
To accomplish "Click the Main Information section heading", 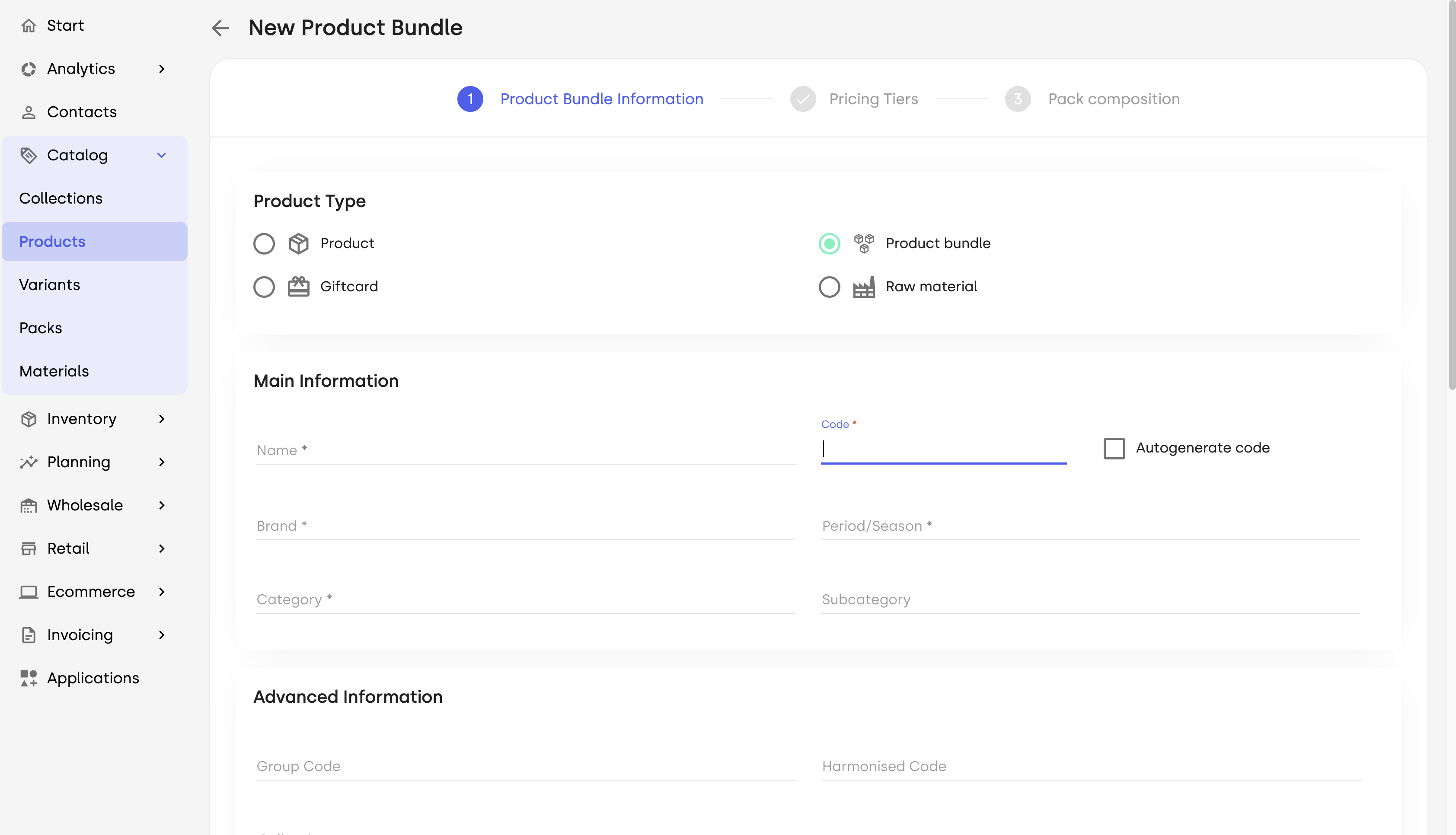I will 326,381.
